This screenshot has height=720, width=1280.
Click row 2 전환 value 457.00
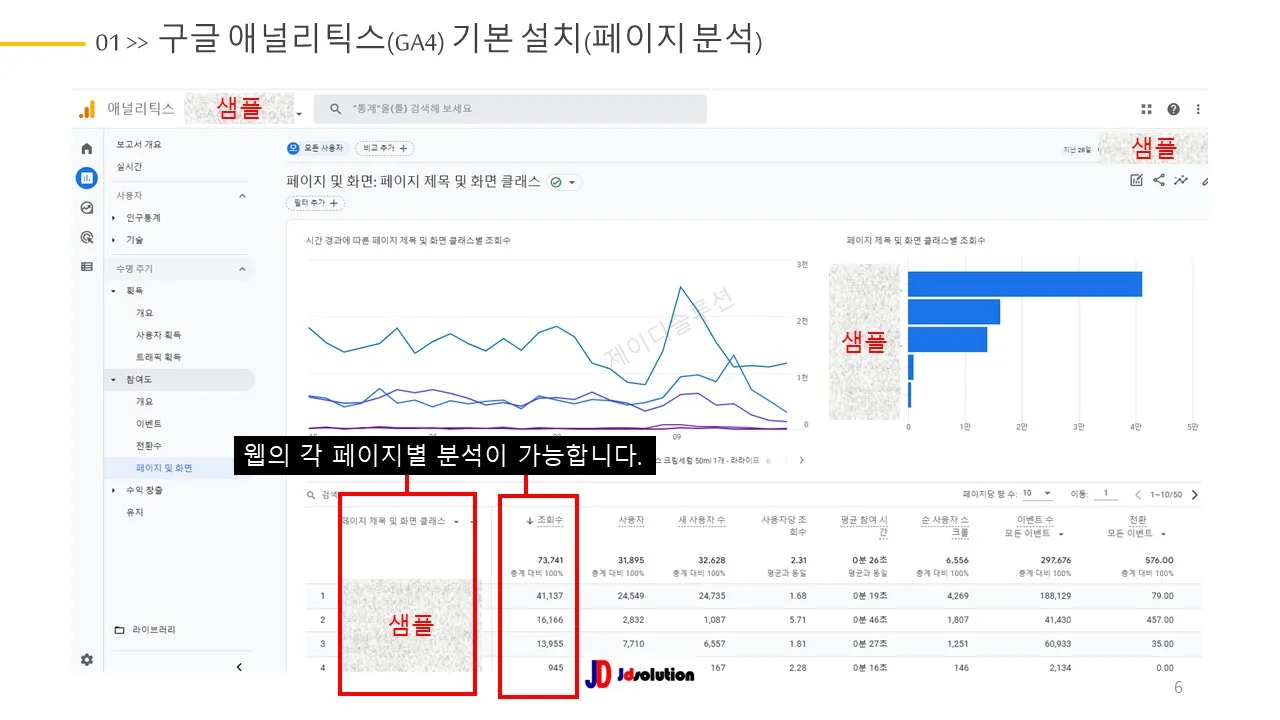(x=1159, y=620)
